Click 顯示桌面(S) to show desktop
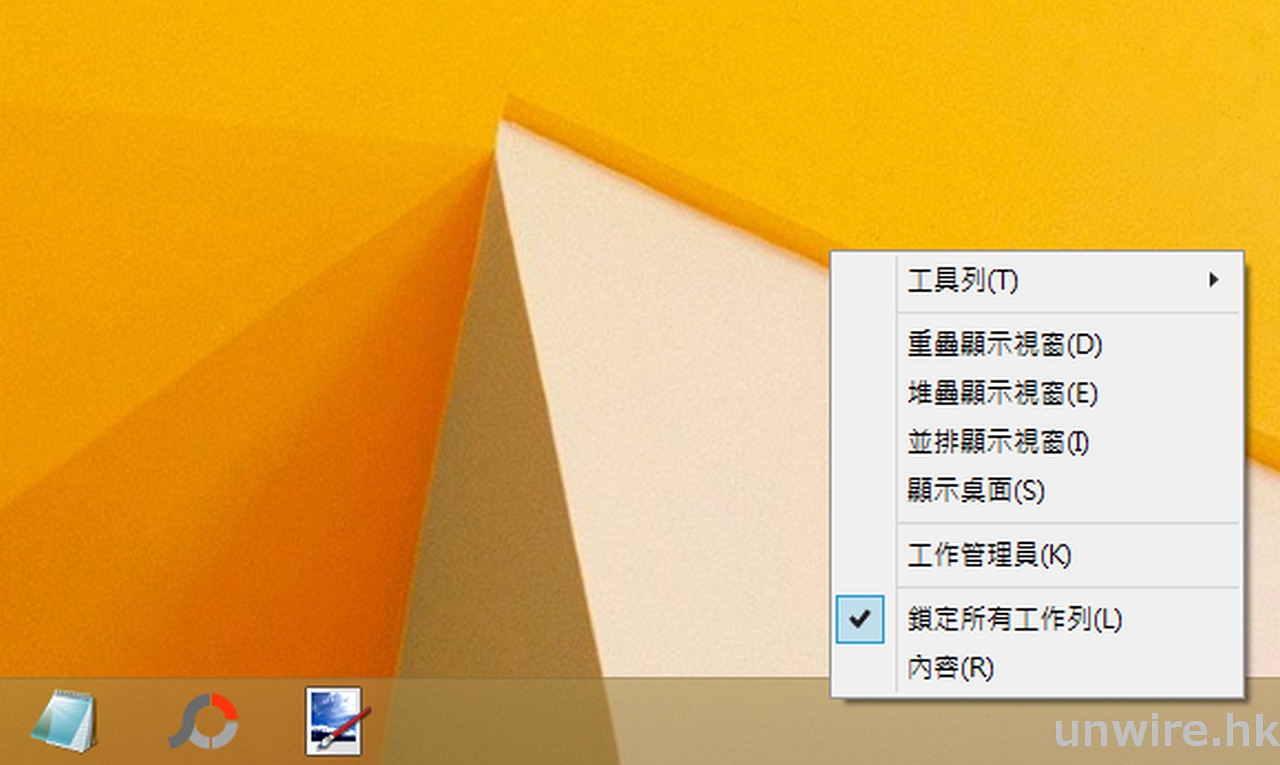Viewport: 1280px width, 765px height. (x=975, y=491)
